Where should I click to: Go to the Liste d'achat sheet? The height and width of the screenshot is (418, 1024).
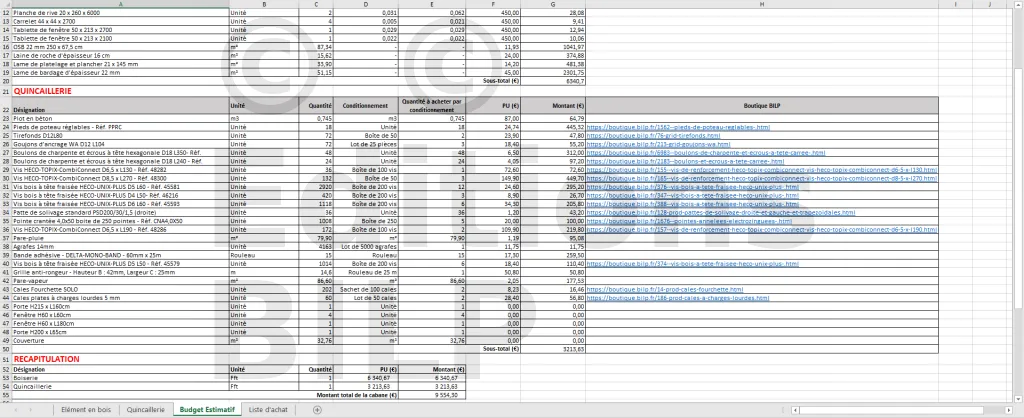pos(266,410)
